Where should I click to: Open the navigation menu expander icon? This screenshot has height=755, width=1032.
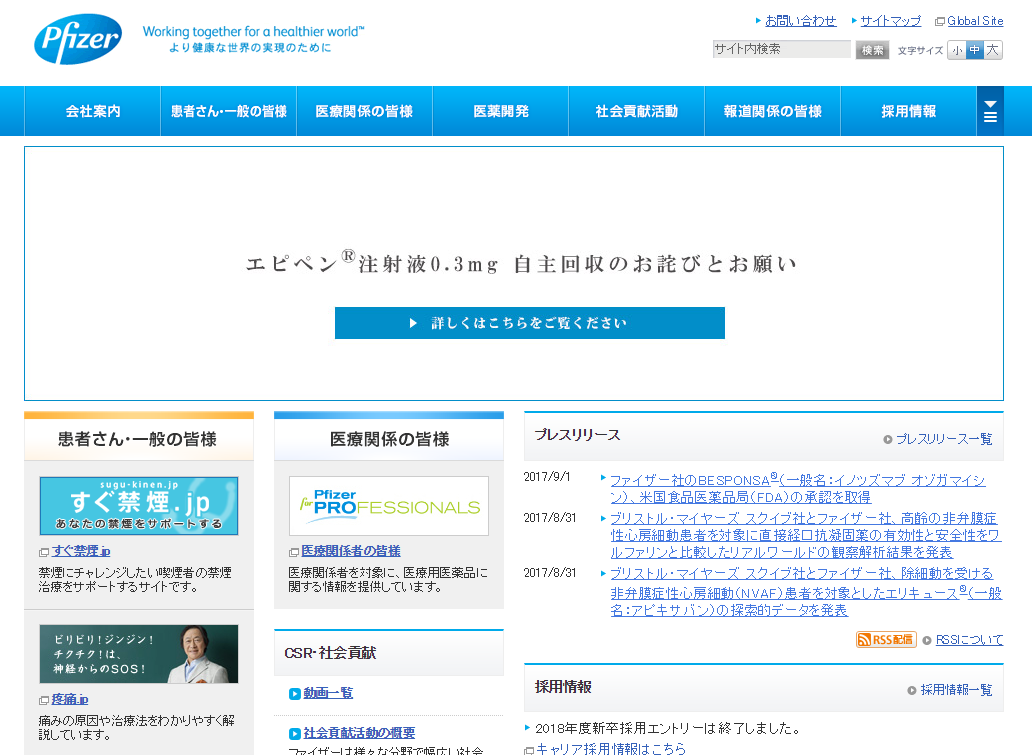(x=990, y=111)
